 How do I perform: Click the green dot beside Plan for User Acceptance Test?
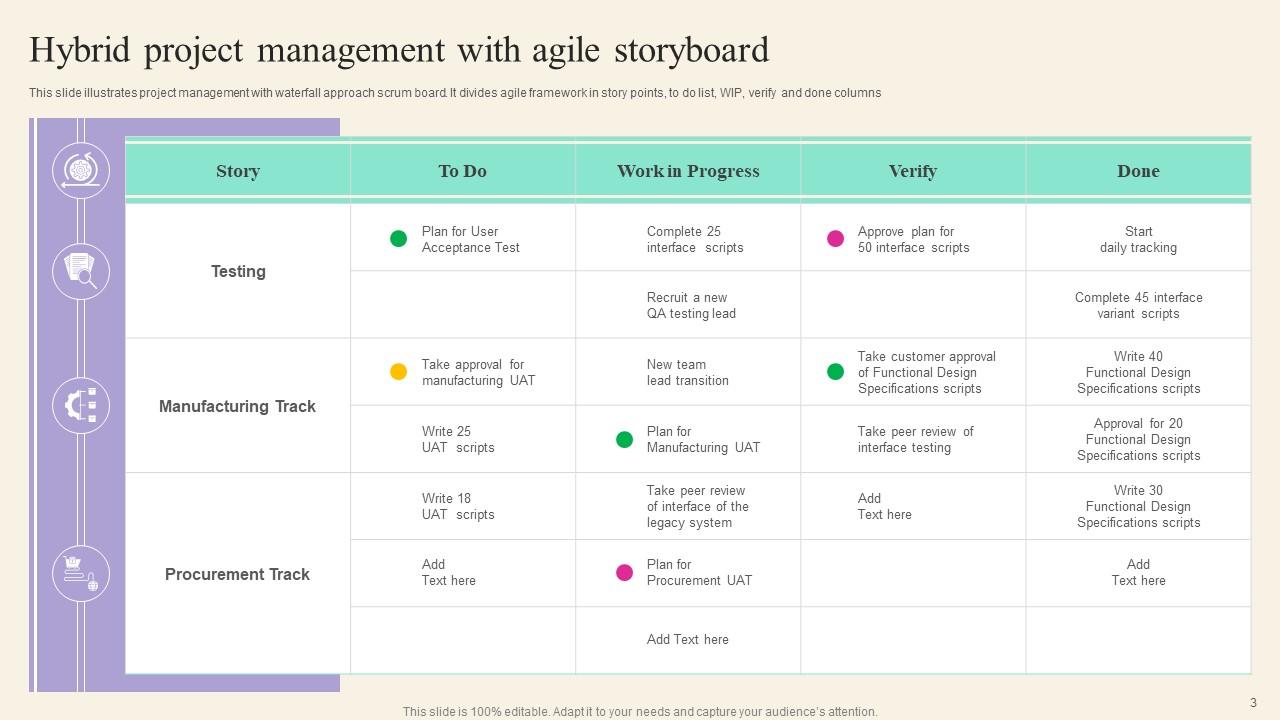coord(398,237)
